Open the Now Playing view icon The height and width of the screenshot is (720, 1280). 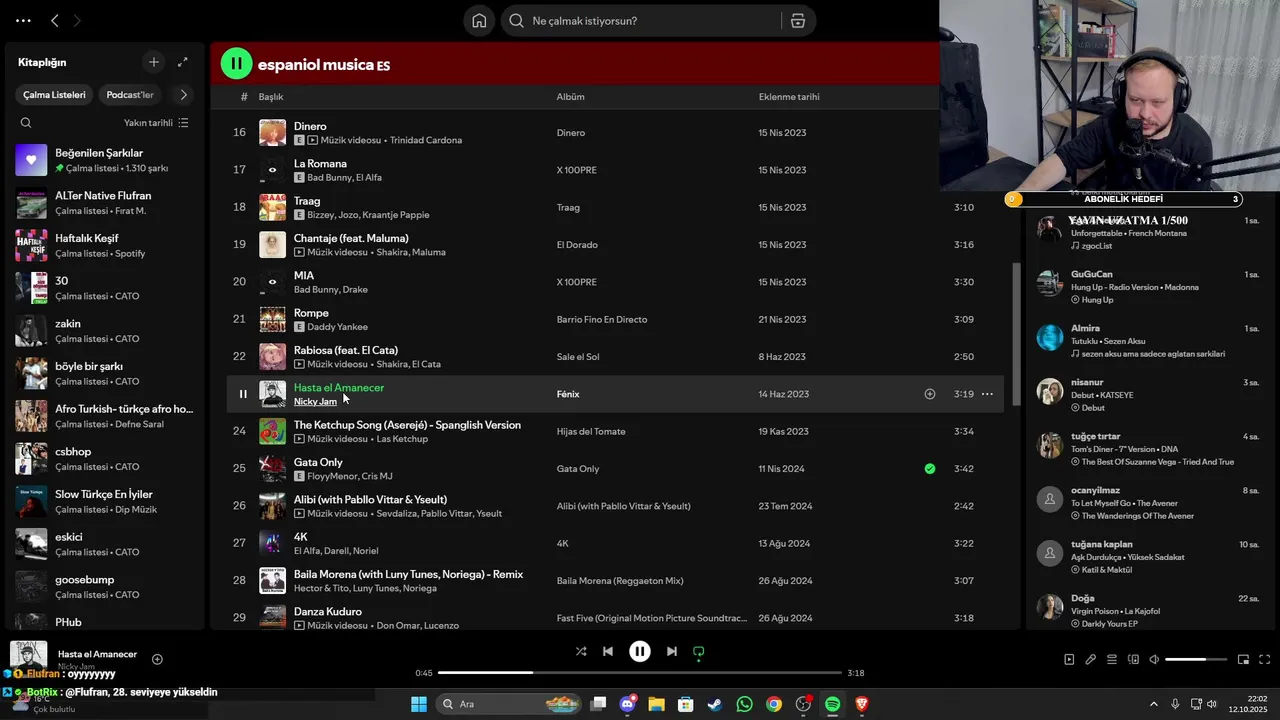[x=1069, y=659]
